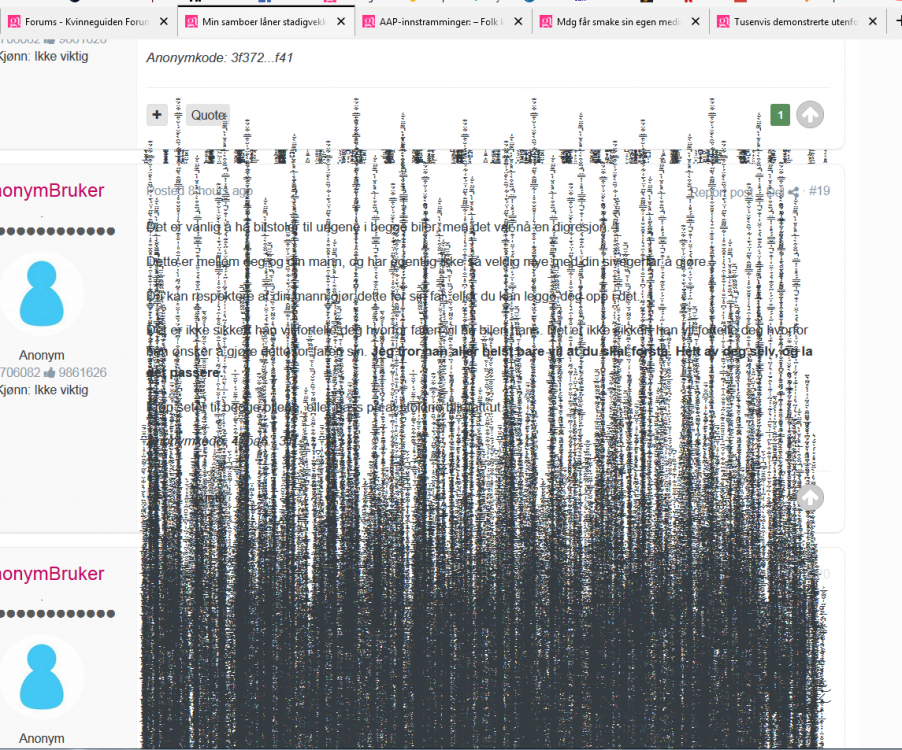Click the share icon next to #19
The image size is (902, 750).
(x=794, y=192)
